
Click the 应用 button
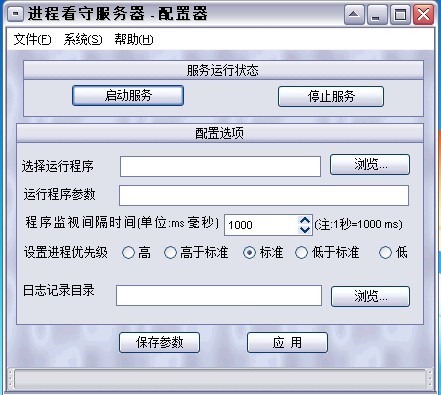(x=287, y=342)
